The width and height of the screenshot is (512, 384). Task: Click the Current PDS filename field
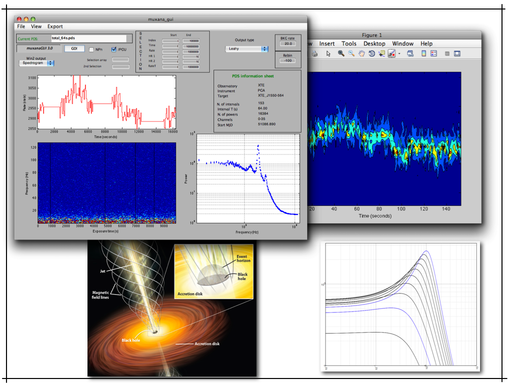[89, 38]
